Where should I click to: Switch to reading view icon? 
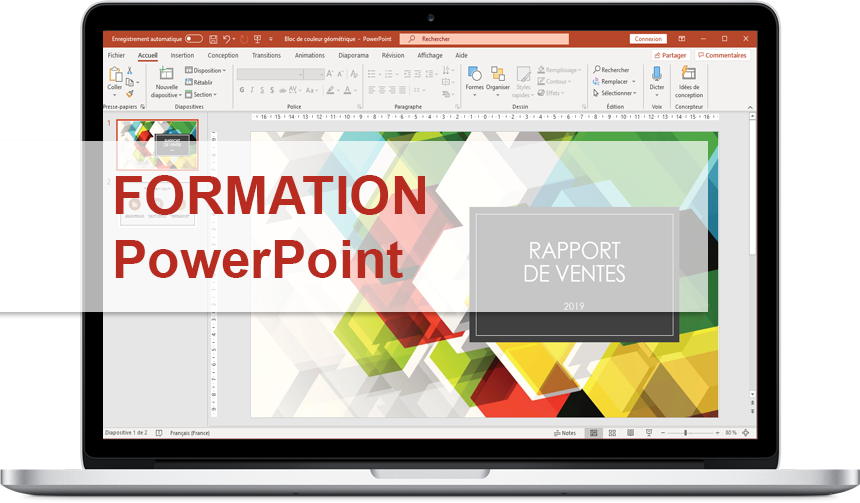pos(630,433)
